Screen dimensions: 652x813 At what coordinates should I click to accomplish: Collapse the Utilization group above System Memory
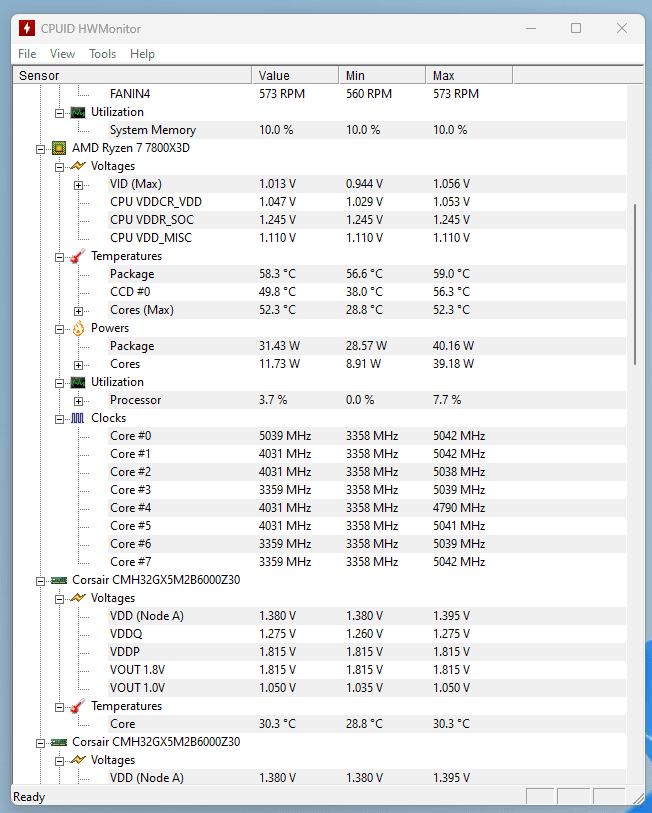pyautogui.click(x=60, y=113)
